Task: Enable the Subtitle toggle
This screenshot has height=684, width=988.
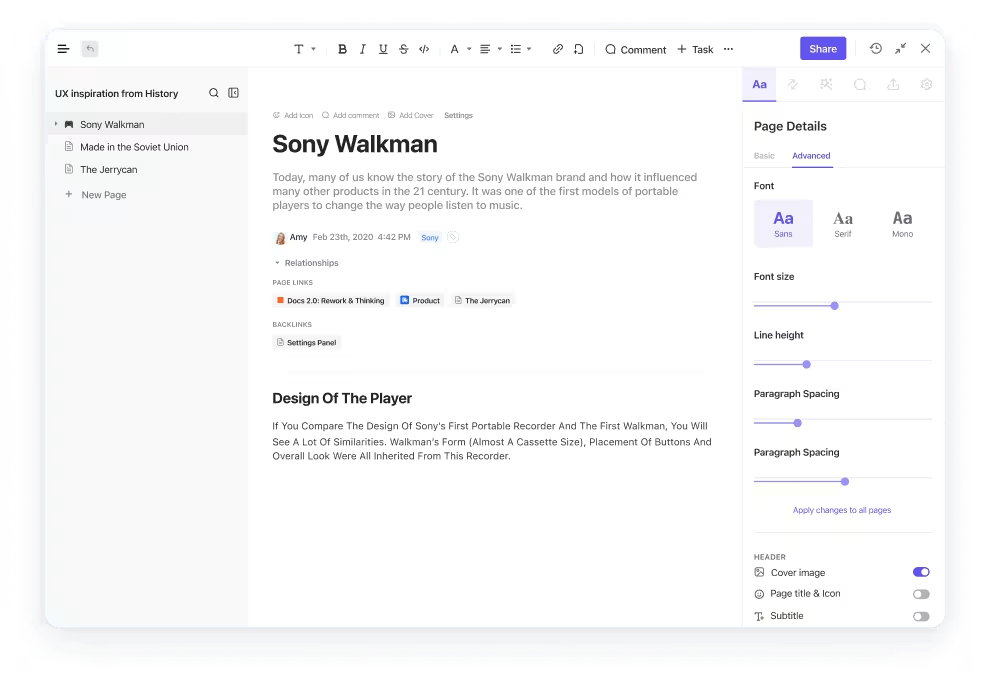Action: pyautogui.click(x=921, y=616)
